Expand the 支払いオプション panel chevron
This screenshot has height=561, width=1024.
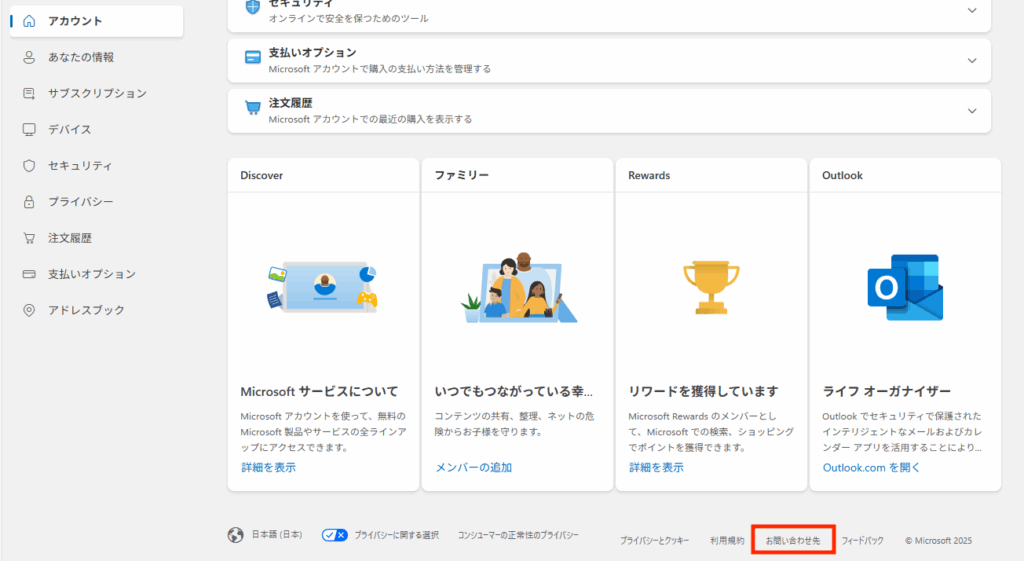[972, 61]
